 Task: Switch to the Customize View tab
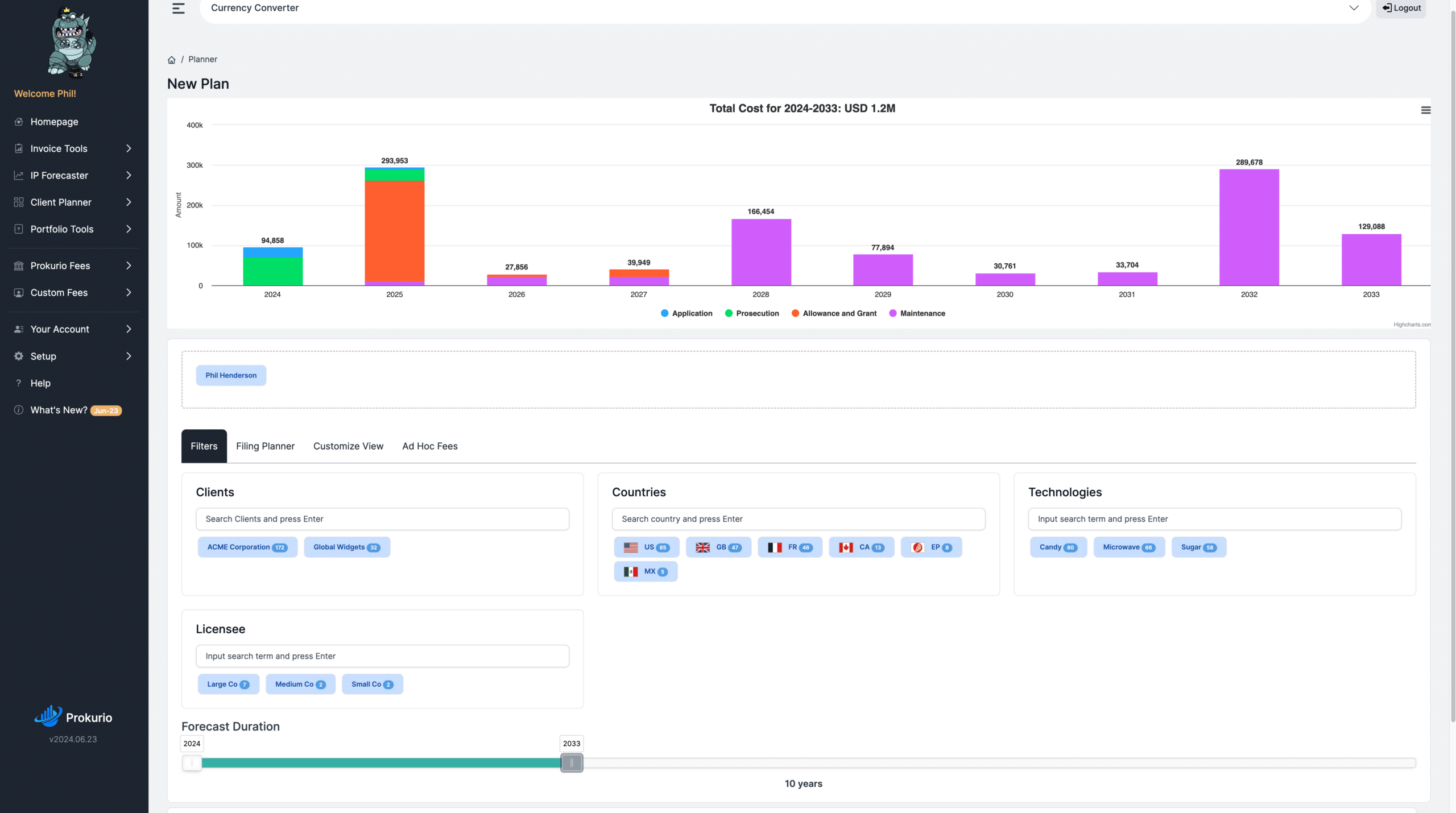348,446
